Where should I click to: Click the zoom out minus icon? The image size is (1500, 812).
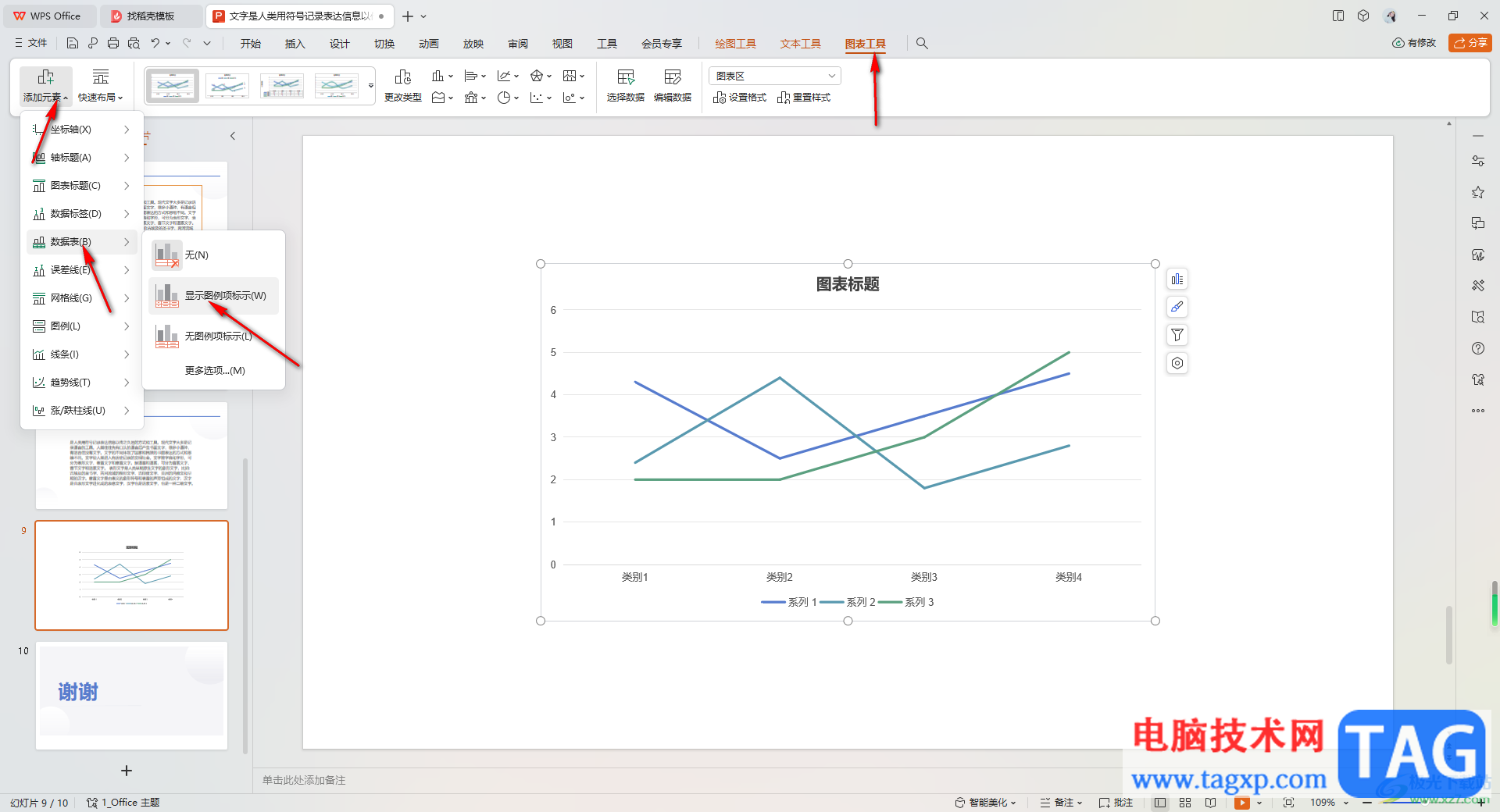[1367, 803]
